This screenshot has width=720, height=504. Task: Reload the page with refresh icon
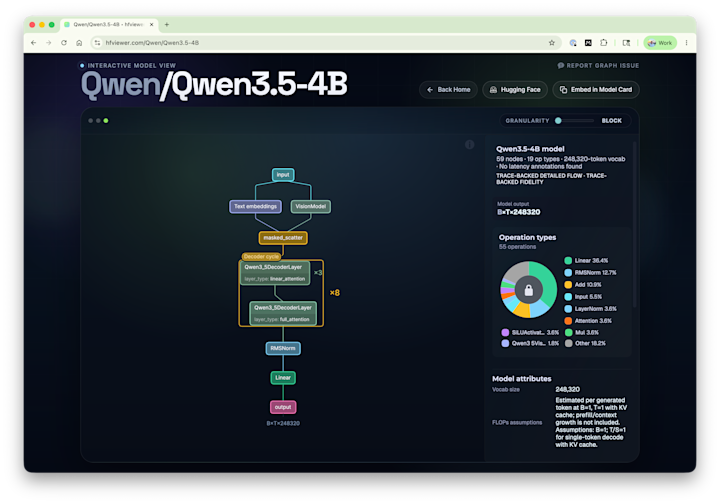tap(64, 43)
